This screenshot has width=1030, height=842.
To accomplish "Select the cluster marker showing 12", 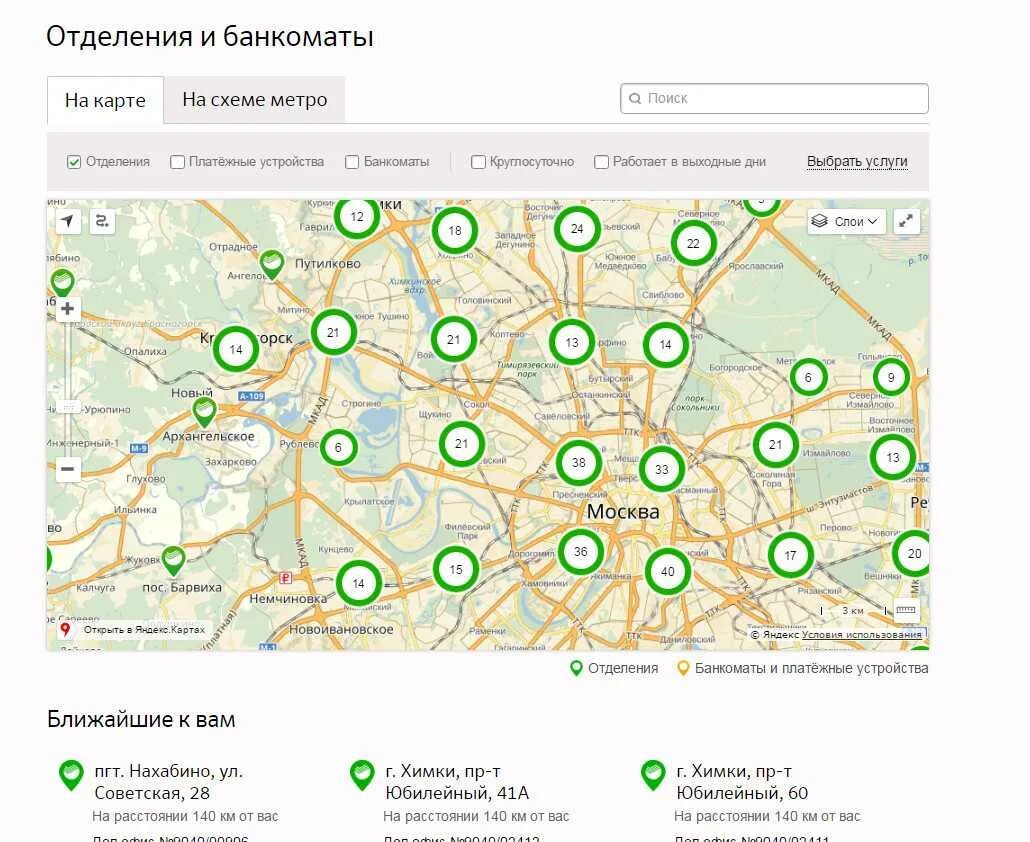I will coord(357,217).
